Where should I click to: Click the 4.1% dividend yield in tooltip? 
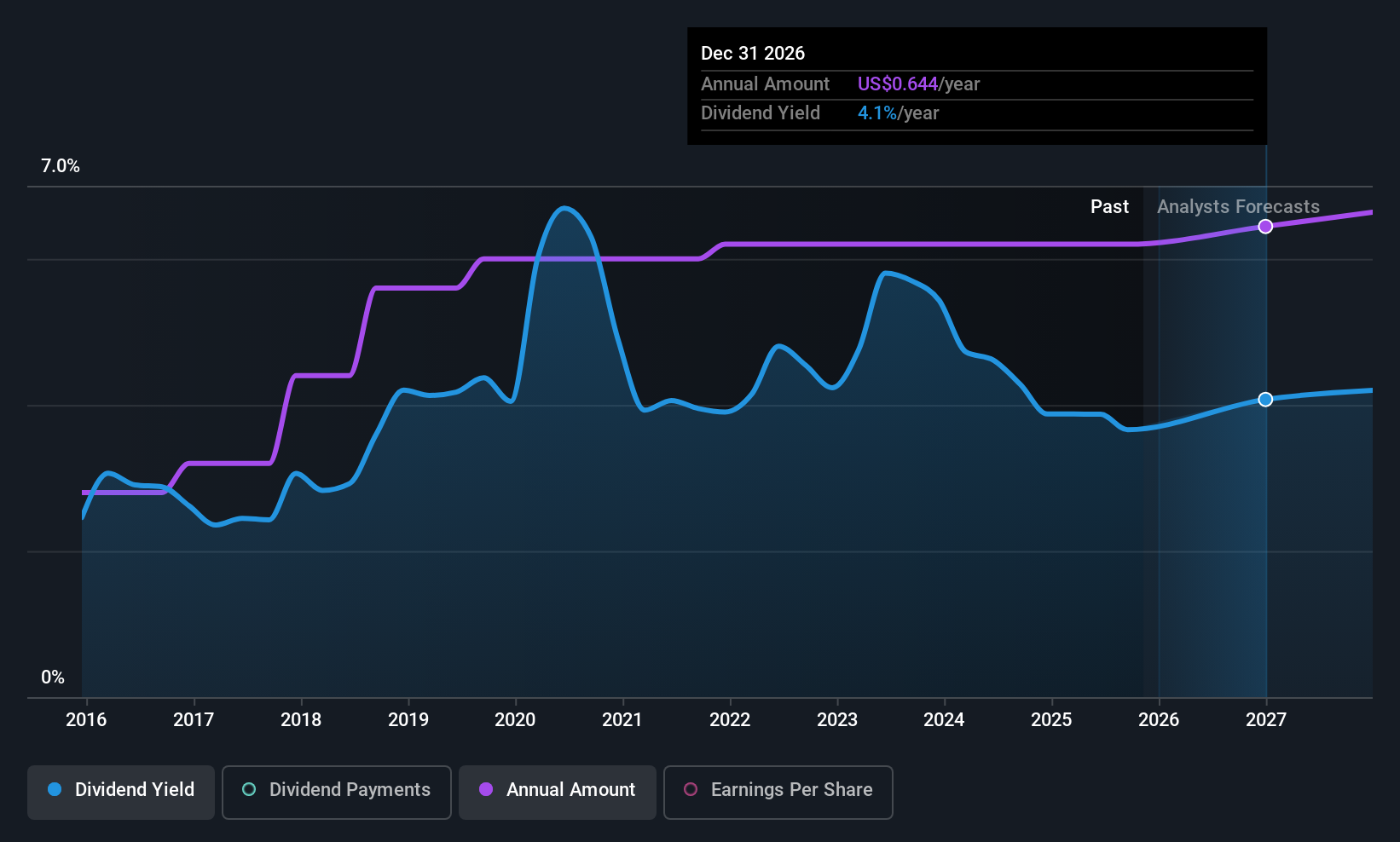pos(876,113)
